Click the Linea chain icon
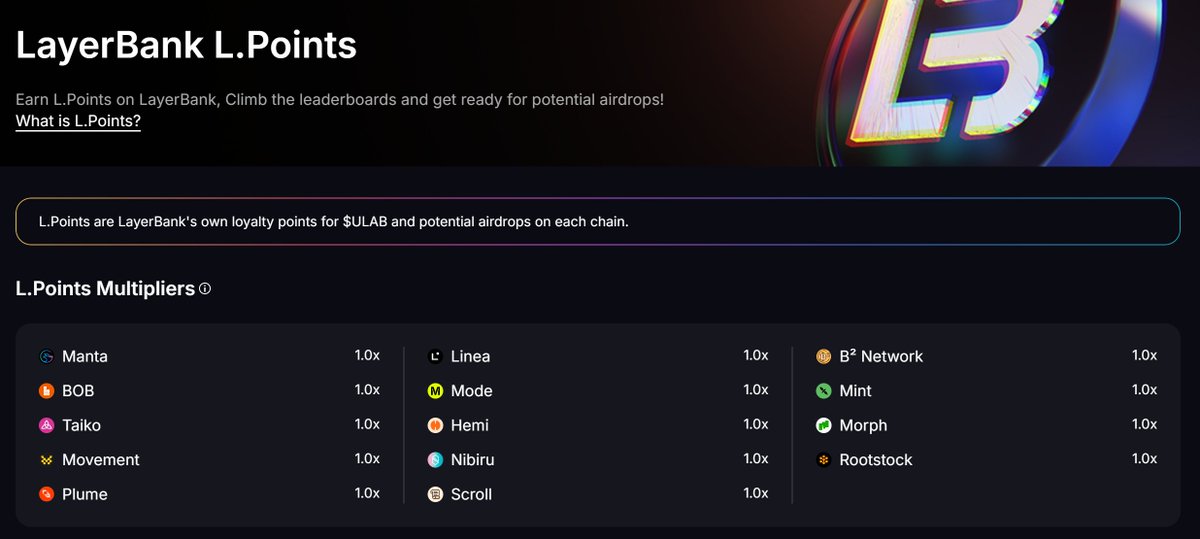 point(435,357)
